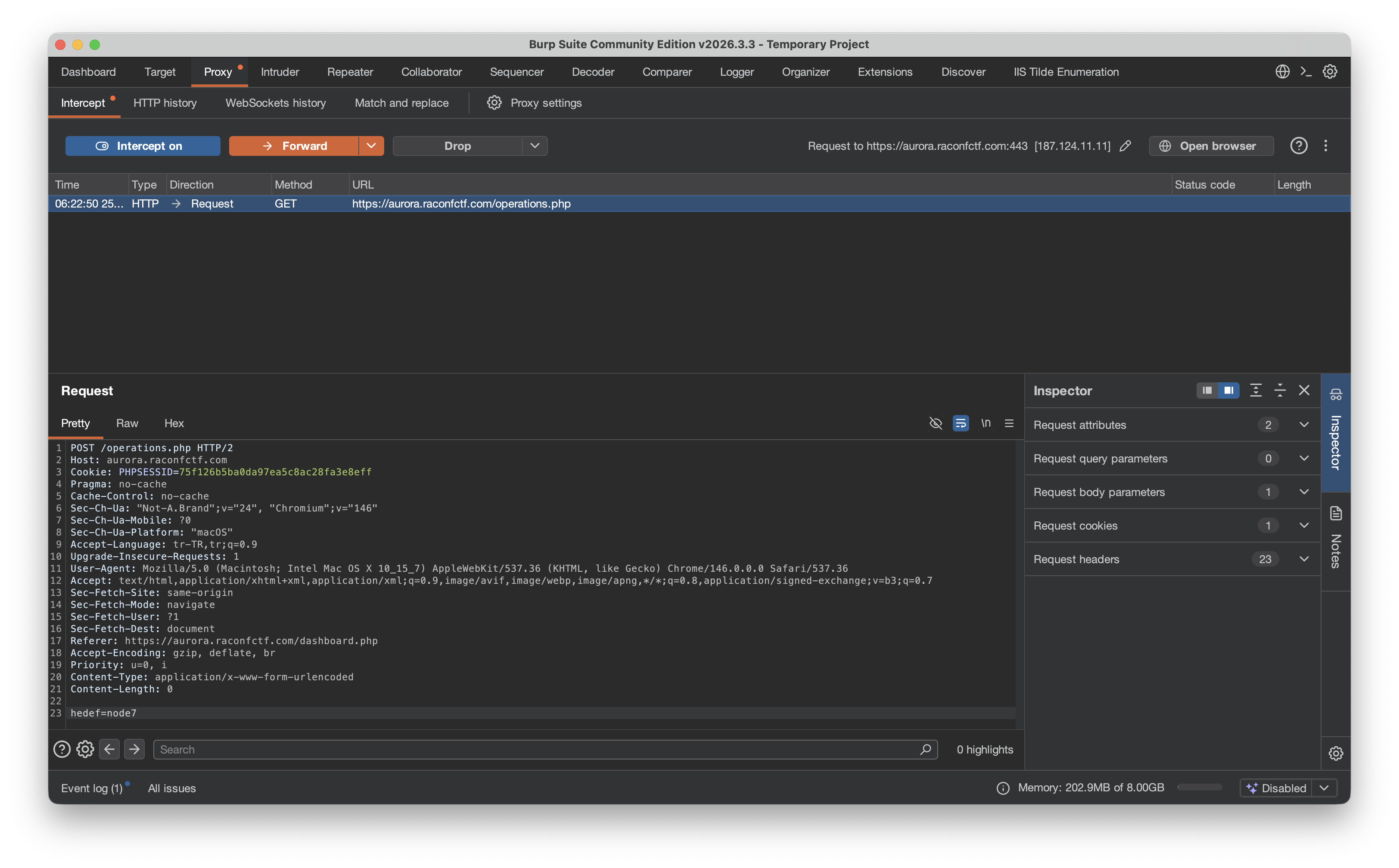Open Forward dropdown arrow
The height and width of the screenshot is (868, 1399).
pos(371,146)
